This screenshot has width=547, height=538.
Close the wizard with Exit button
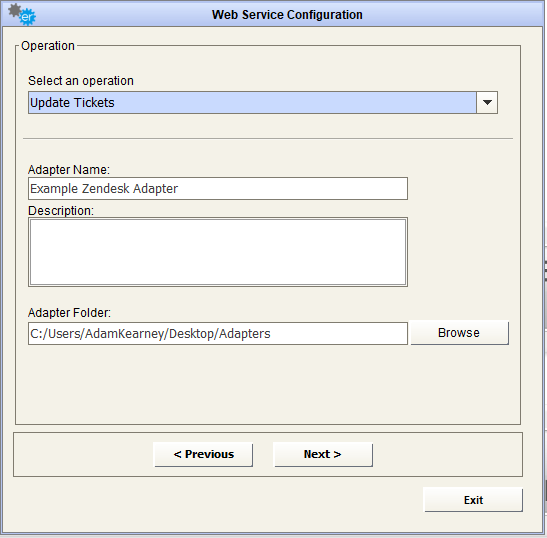tap(473, 500)
